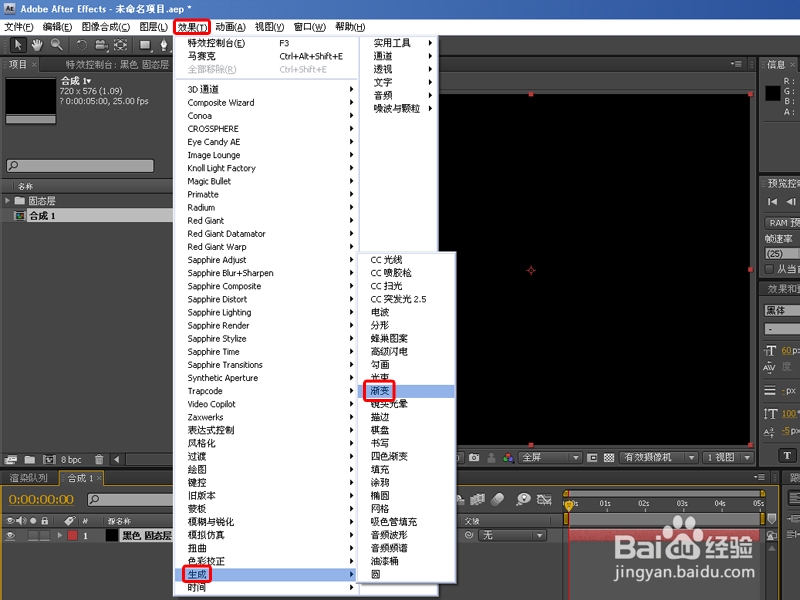
Task: Switch to the 渲染队列 tab
Action: click(29, 478)
